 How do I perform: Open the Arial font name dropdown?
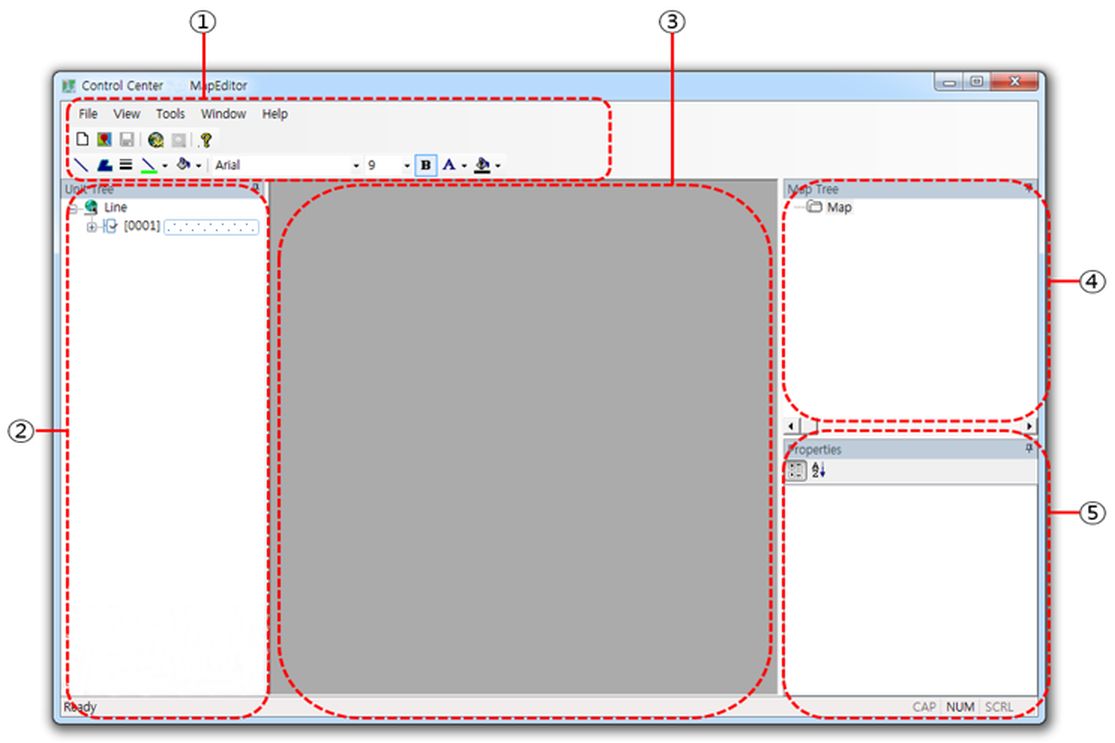(x=356, y=166)
